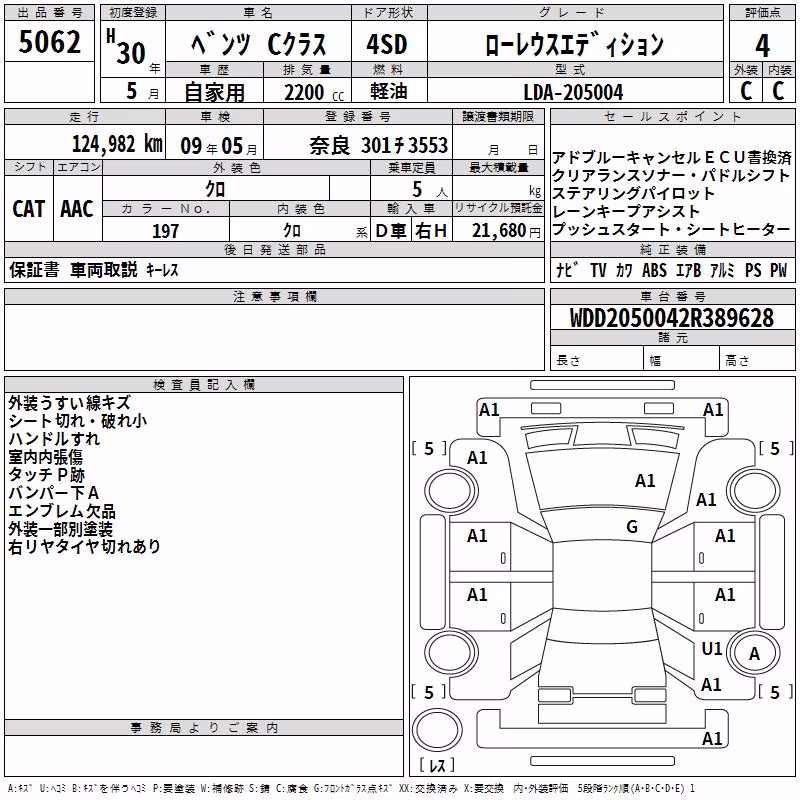Select the 事務局よりご案内 section header
The height and width of the screenshot is (800, 800).
[x=204, y=728]
